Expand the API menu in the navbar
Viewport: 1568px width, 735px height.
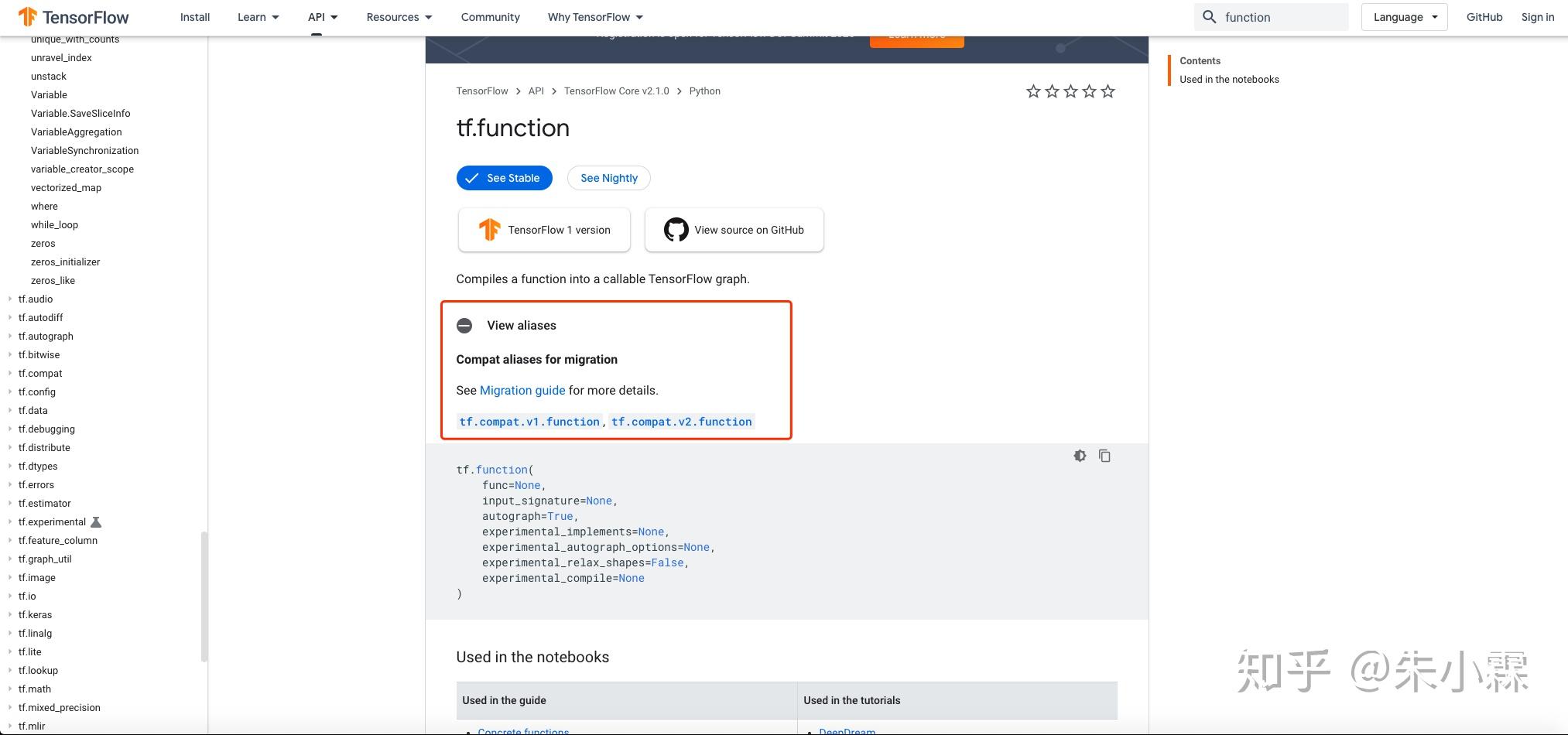point(323,16)
